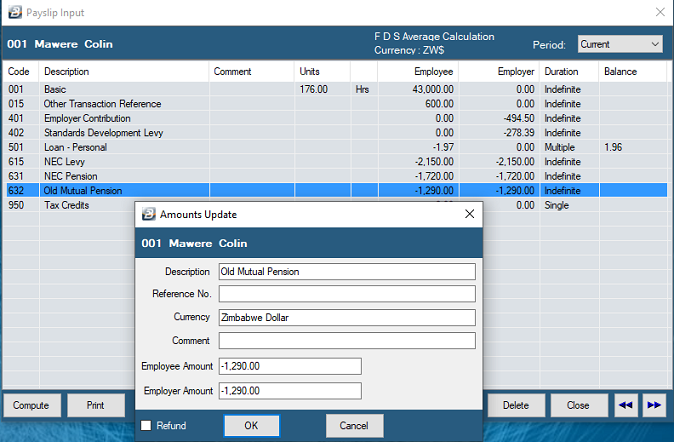The height and width of the screenshot is (442, 674).
Task: Click the Close button in Payslip Input
Action: 578,405
